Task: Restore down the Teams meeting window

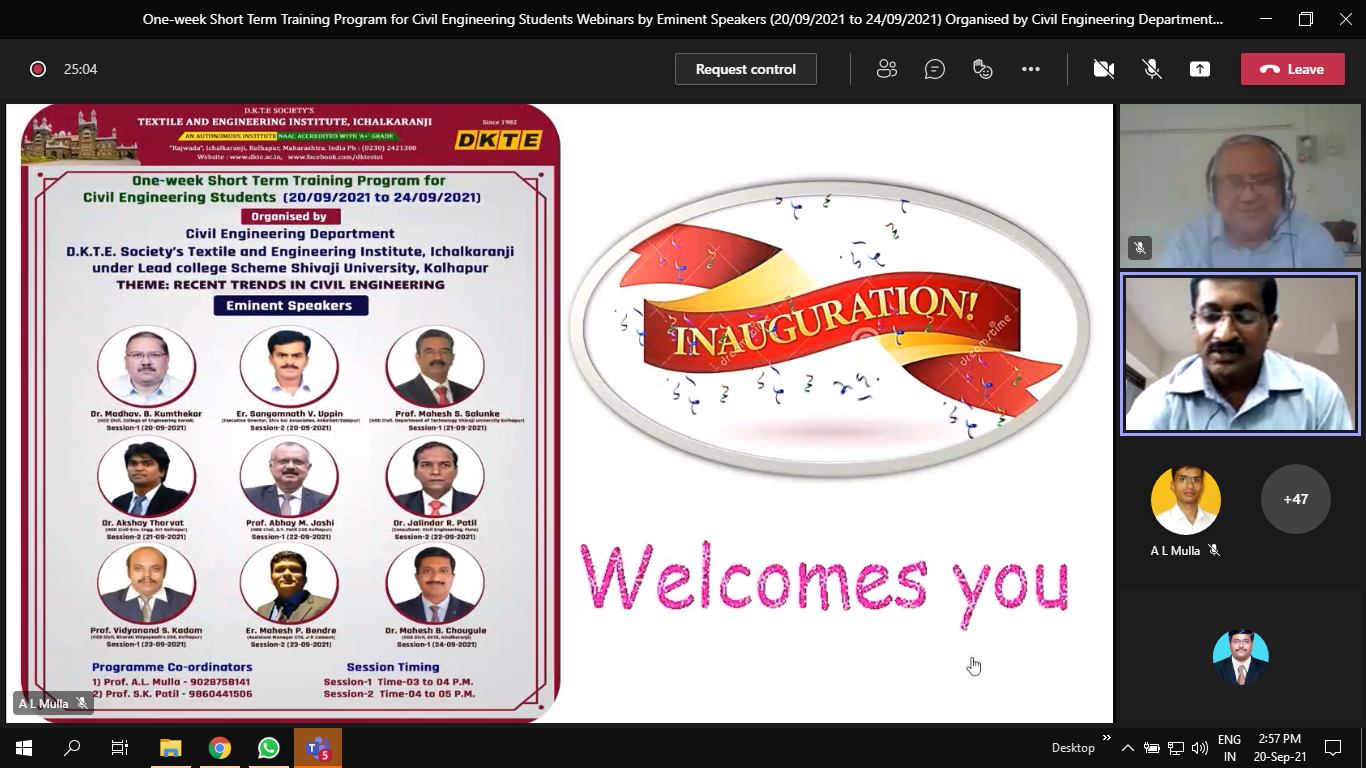Action: [x=1306, y=19]
